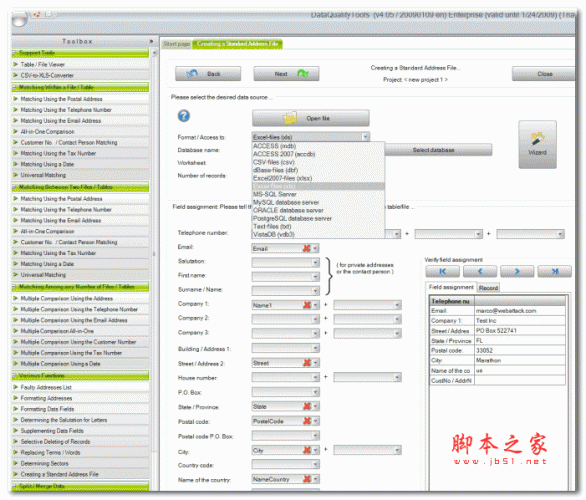
Task: Open the Field assignment tab
Action: [x=451, y=287]
